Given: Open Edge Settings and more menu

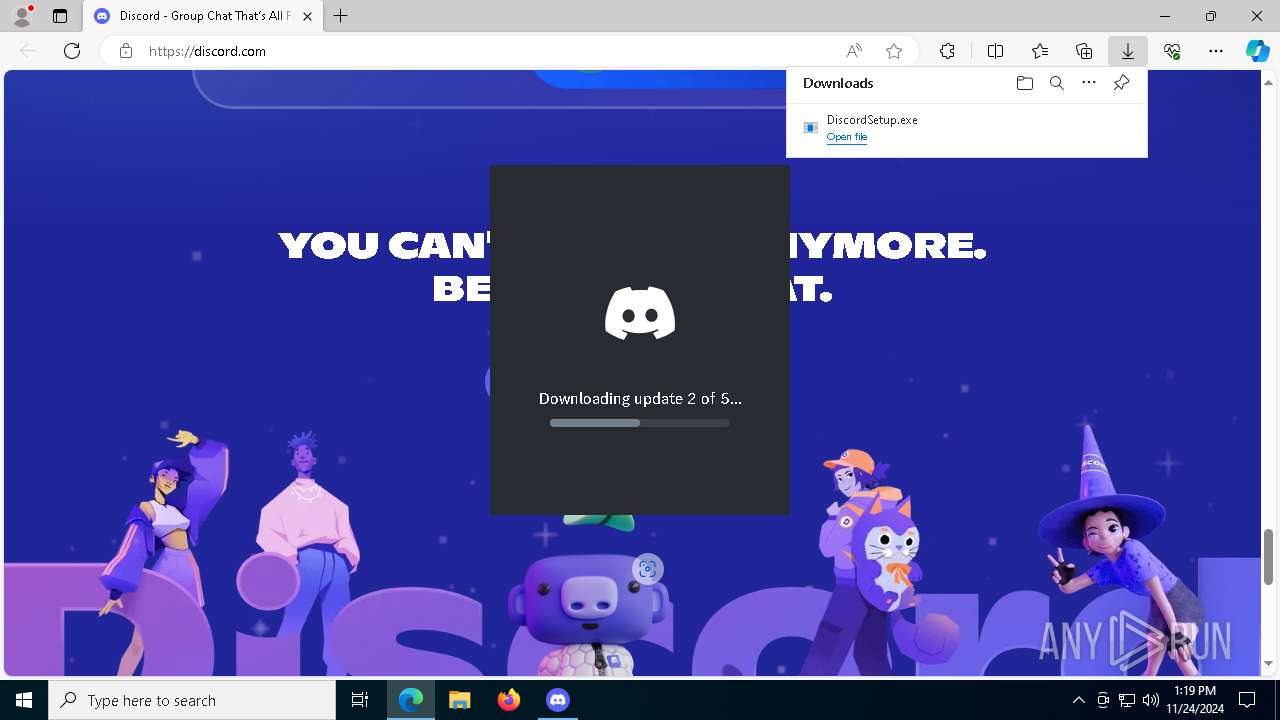Looking at the screenshot, I should [x=1216, y=51].
